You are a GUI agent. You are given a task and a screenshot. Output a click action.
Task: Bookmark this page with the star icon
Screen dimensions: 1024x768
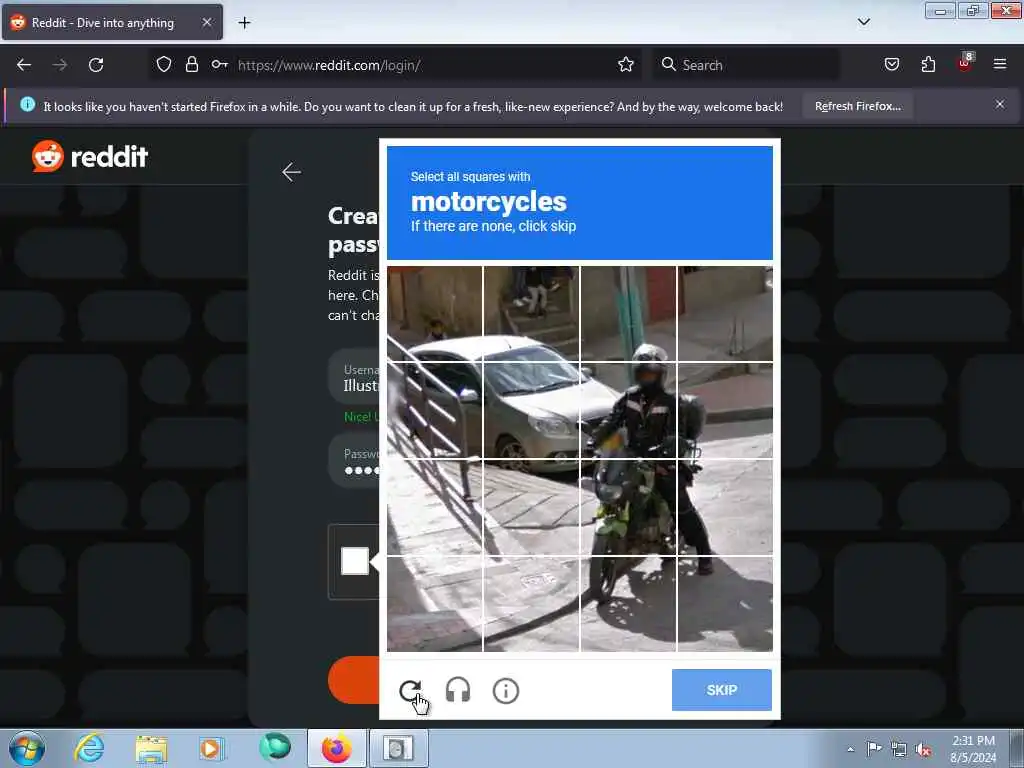[626, 65]
